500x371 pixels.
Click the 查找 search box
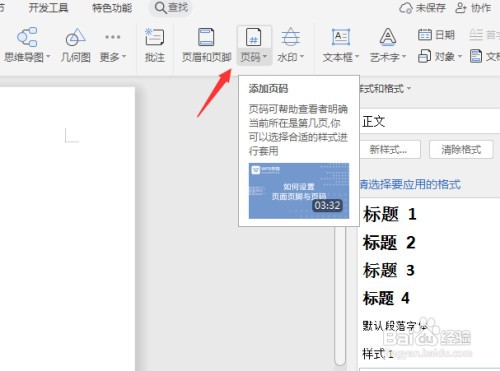pyautogui.click(x=172, y=8)
